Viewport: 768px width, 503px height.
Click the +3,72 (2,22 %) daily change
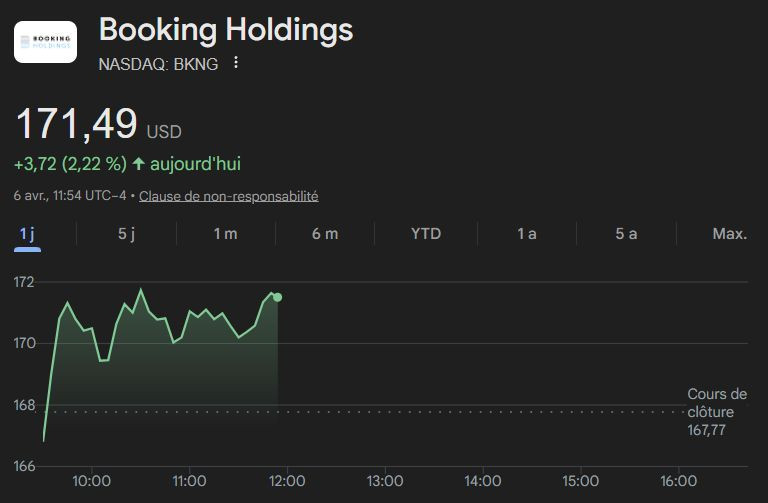point(70,163)
